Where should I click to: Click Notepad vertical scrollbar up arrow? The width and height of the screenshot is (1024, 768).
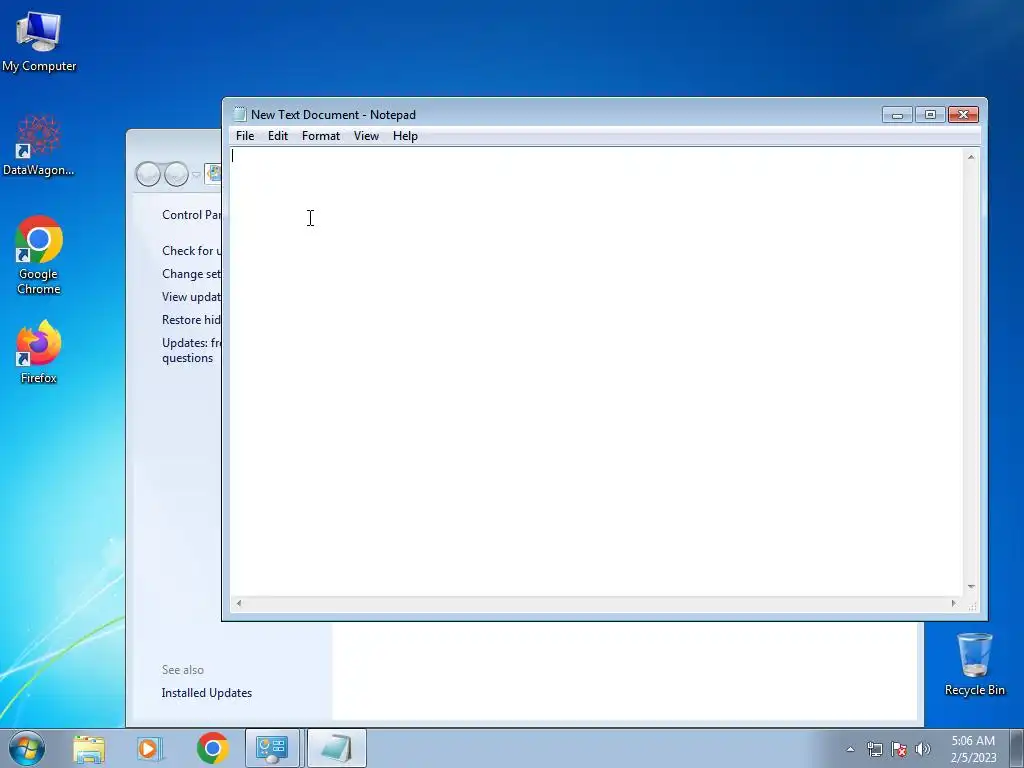click(971, 157)
